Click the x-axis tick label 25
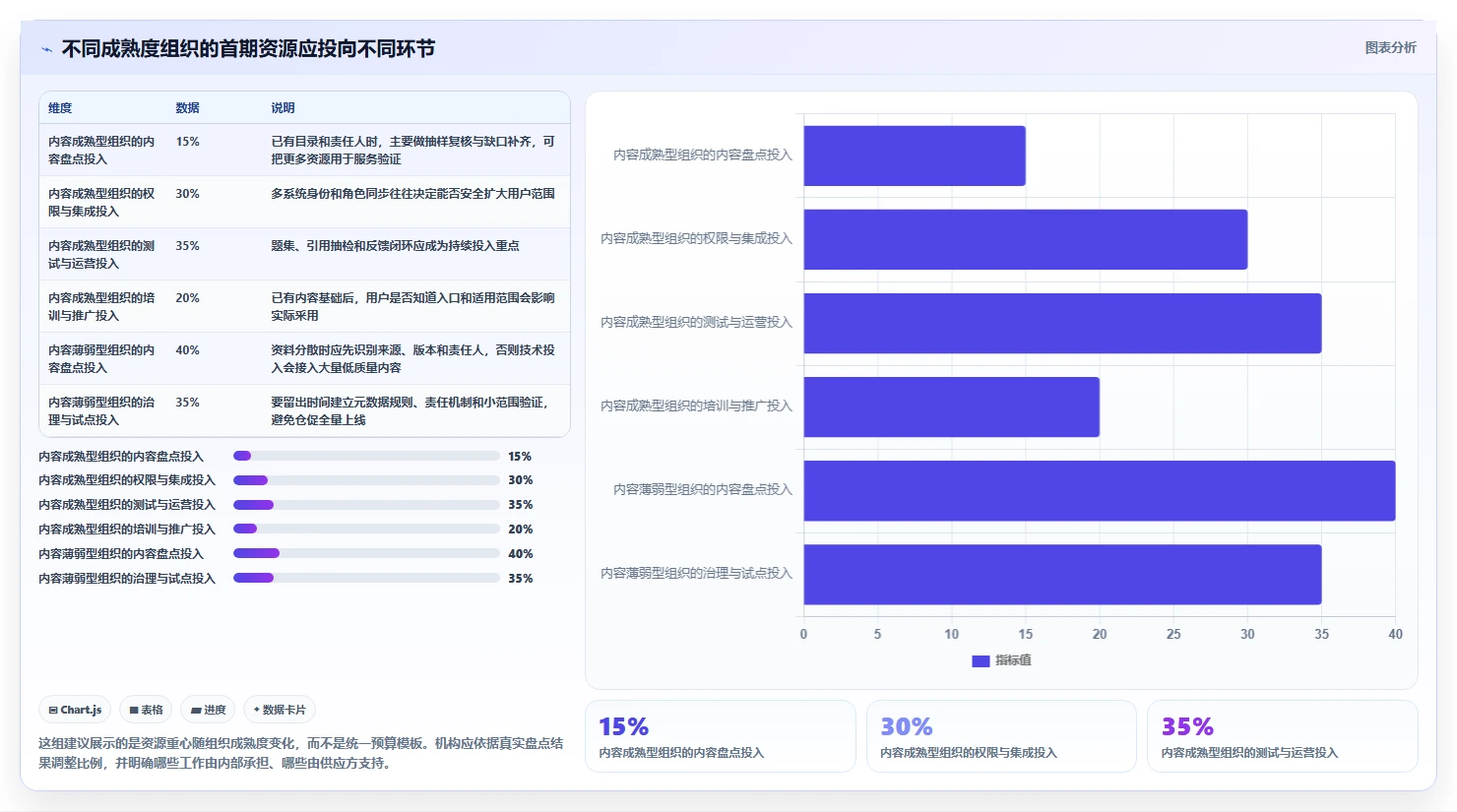This screenshot has height=812, width=1457. [x=1173, y=634]
